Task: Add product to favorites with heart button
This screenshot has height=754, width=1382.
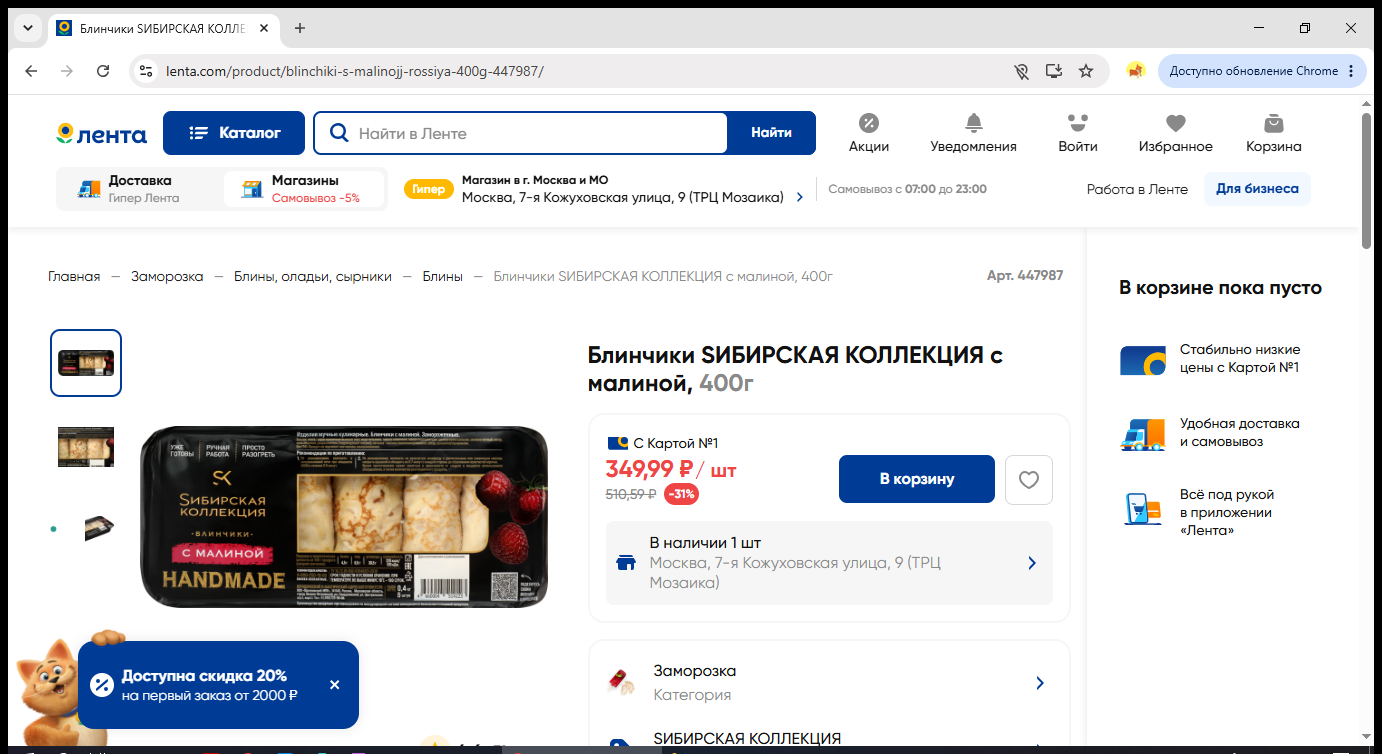Action: coord(1029,480)
